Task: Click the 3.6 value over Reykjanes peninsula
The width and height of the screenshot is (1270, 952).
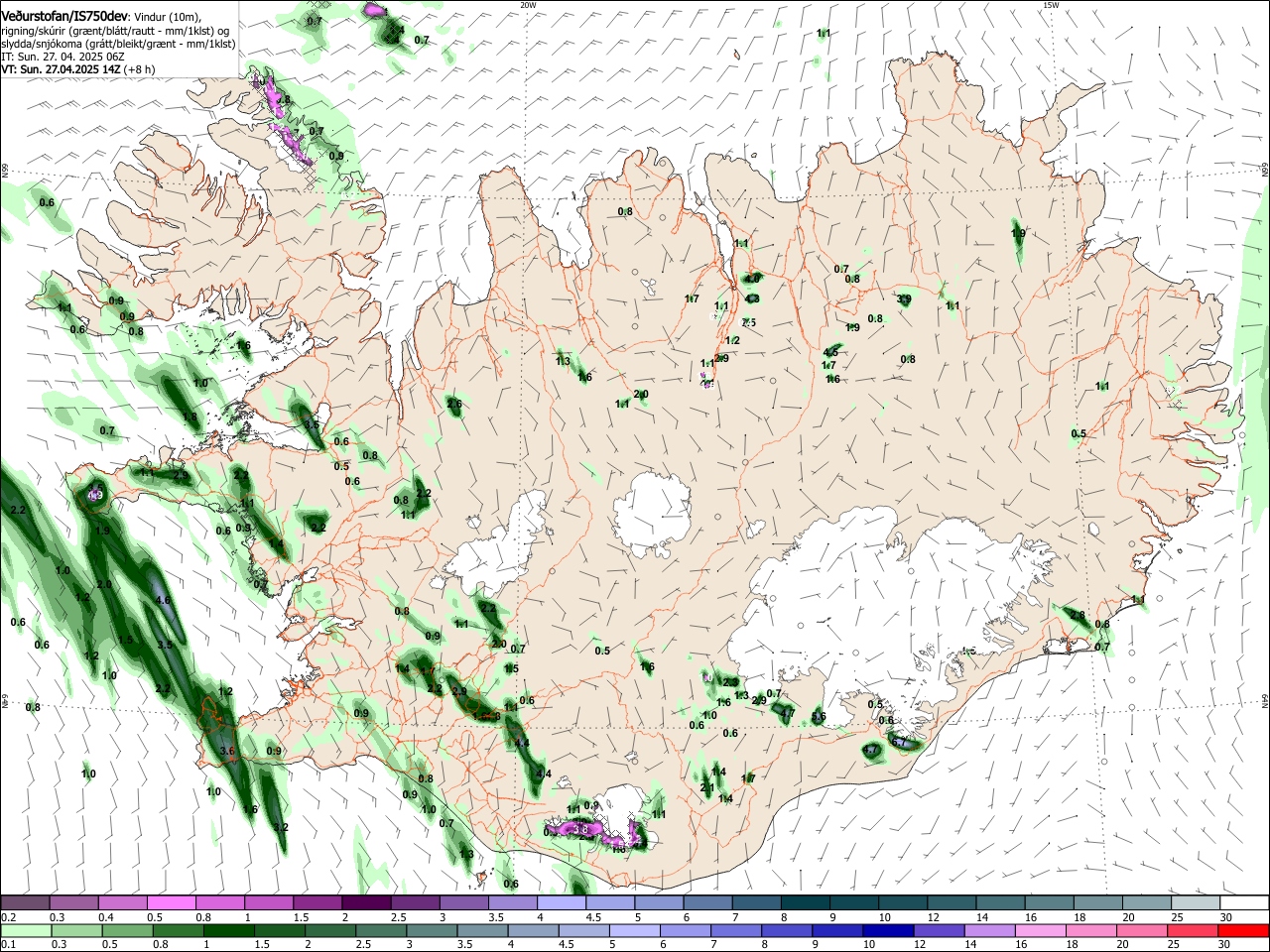Action: (x=226, y=751)
